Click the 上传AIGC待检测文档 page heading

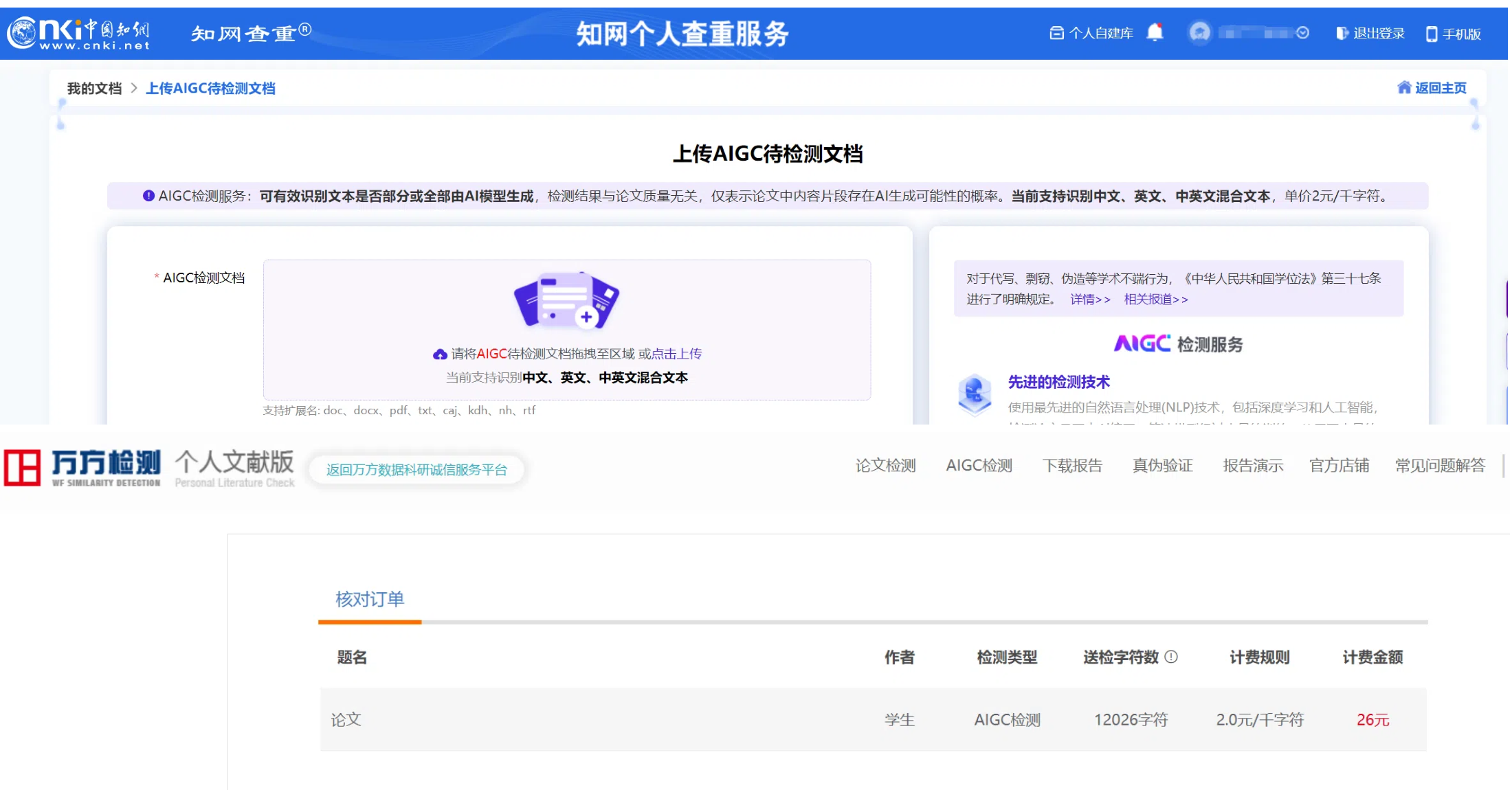click(x=767, y=153)
